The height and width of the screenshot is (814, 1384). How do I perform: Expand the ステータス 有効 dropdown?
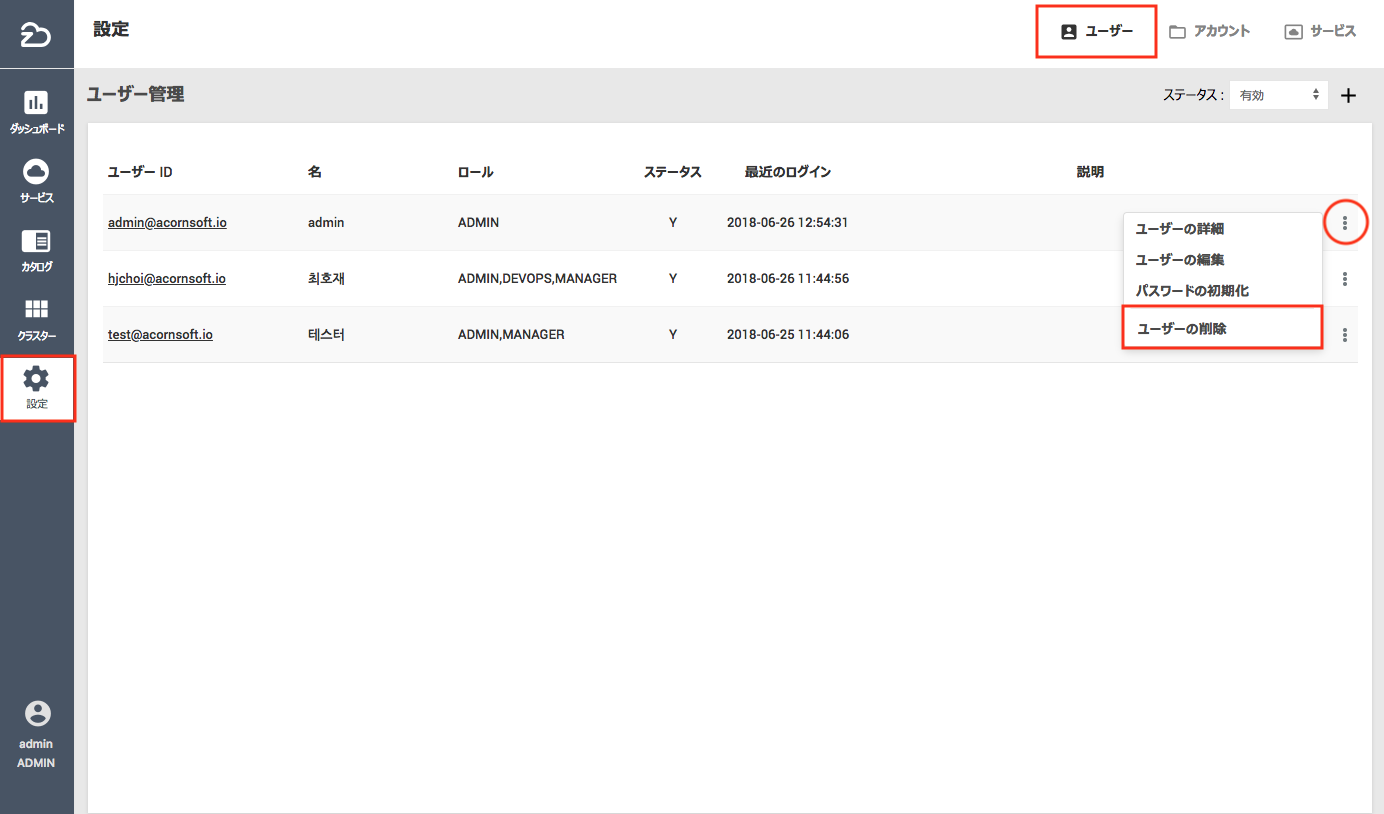coord(1278,96)
